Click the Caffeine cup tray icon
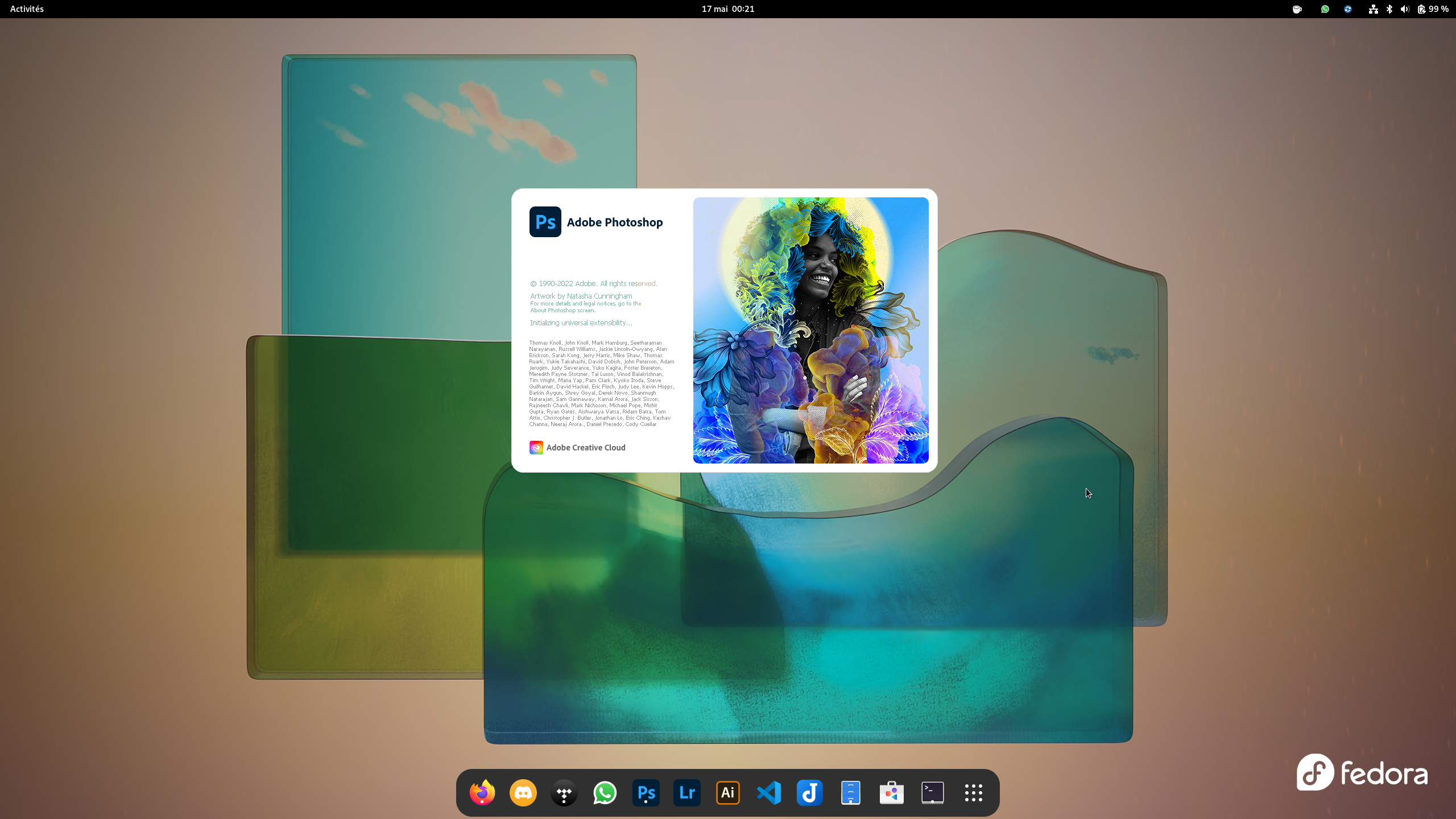The height and width of the screenshot is (819, 1456). point(1297,9)
